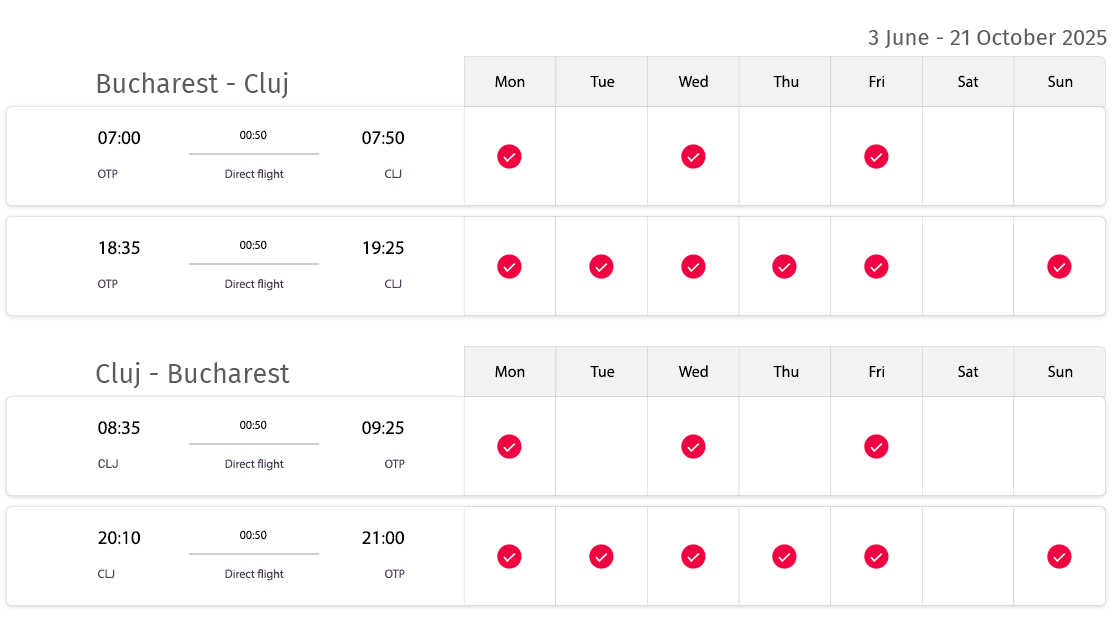Screen dimensions: 1112x620
Task: Click Monday checkmark for 07:00 OTP flight
Action: 509,157
